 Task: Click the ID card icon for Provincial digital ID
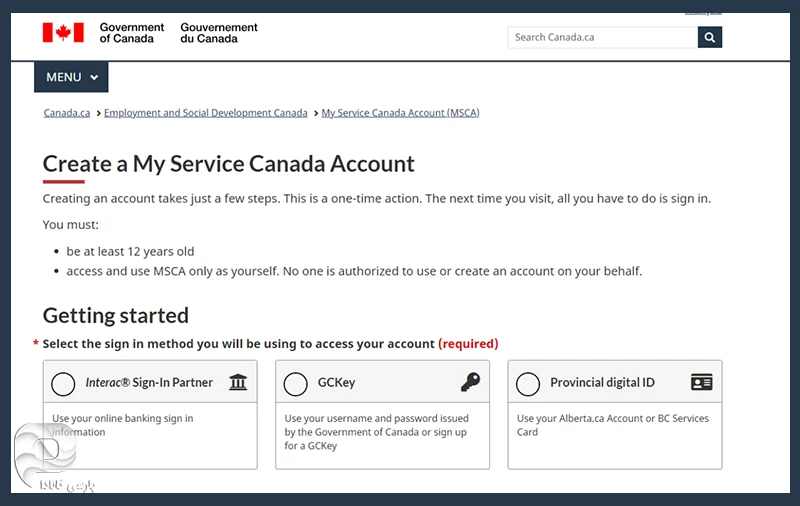[x=701, y=382]
